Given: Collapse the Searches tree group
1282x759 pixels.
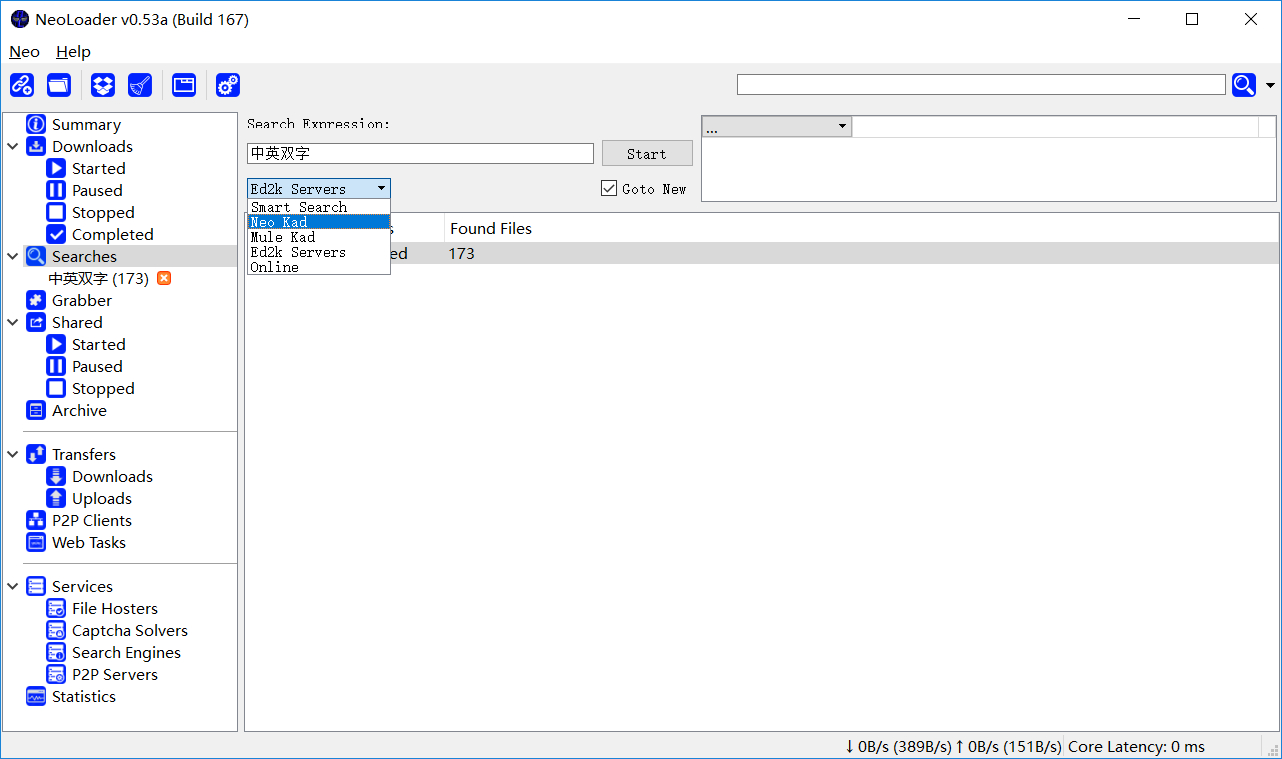Looking at the screenshot, I should click(x=13, y=256).
